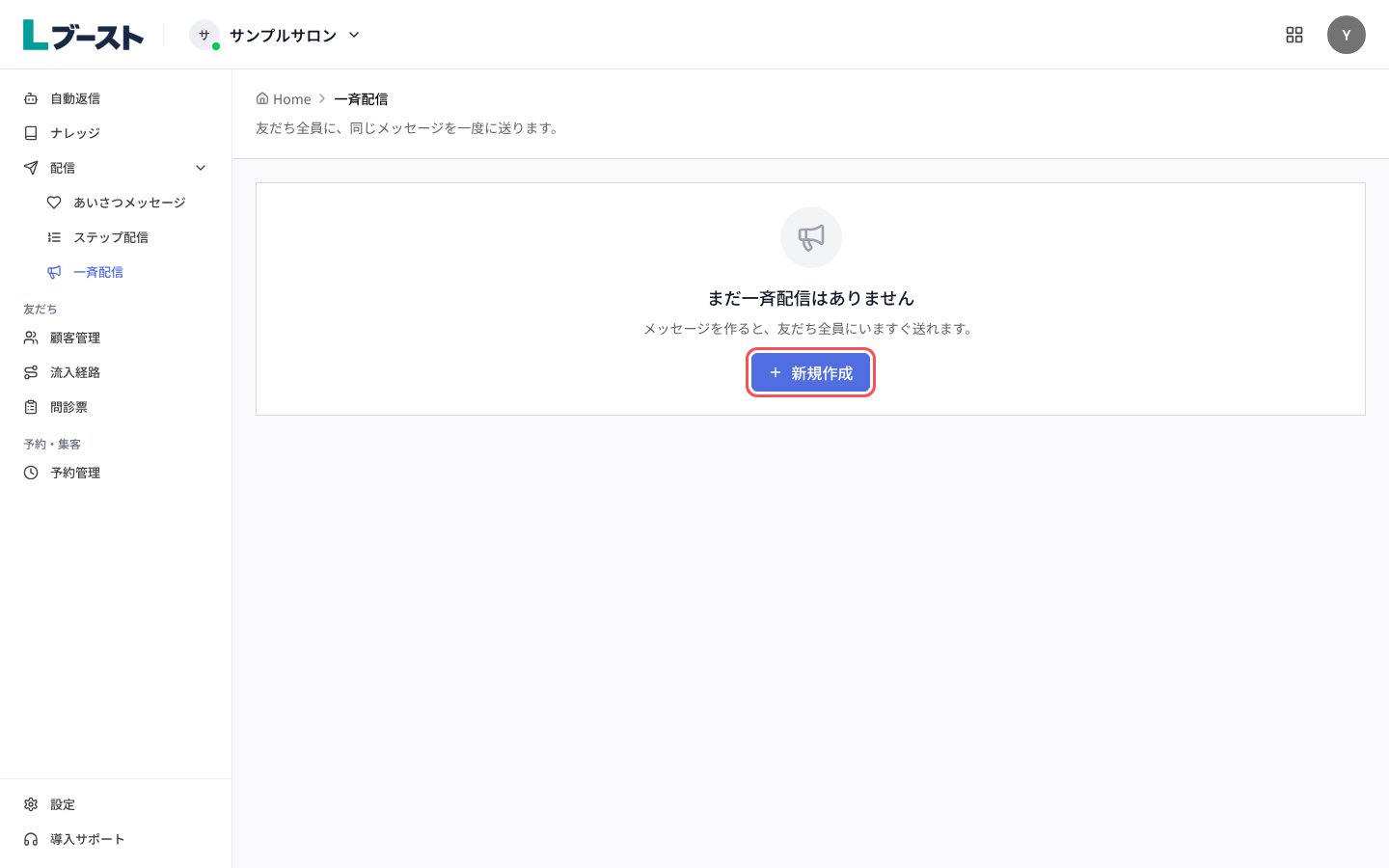
Task: Go to 予約管理
Action: click(116, 473)
